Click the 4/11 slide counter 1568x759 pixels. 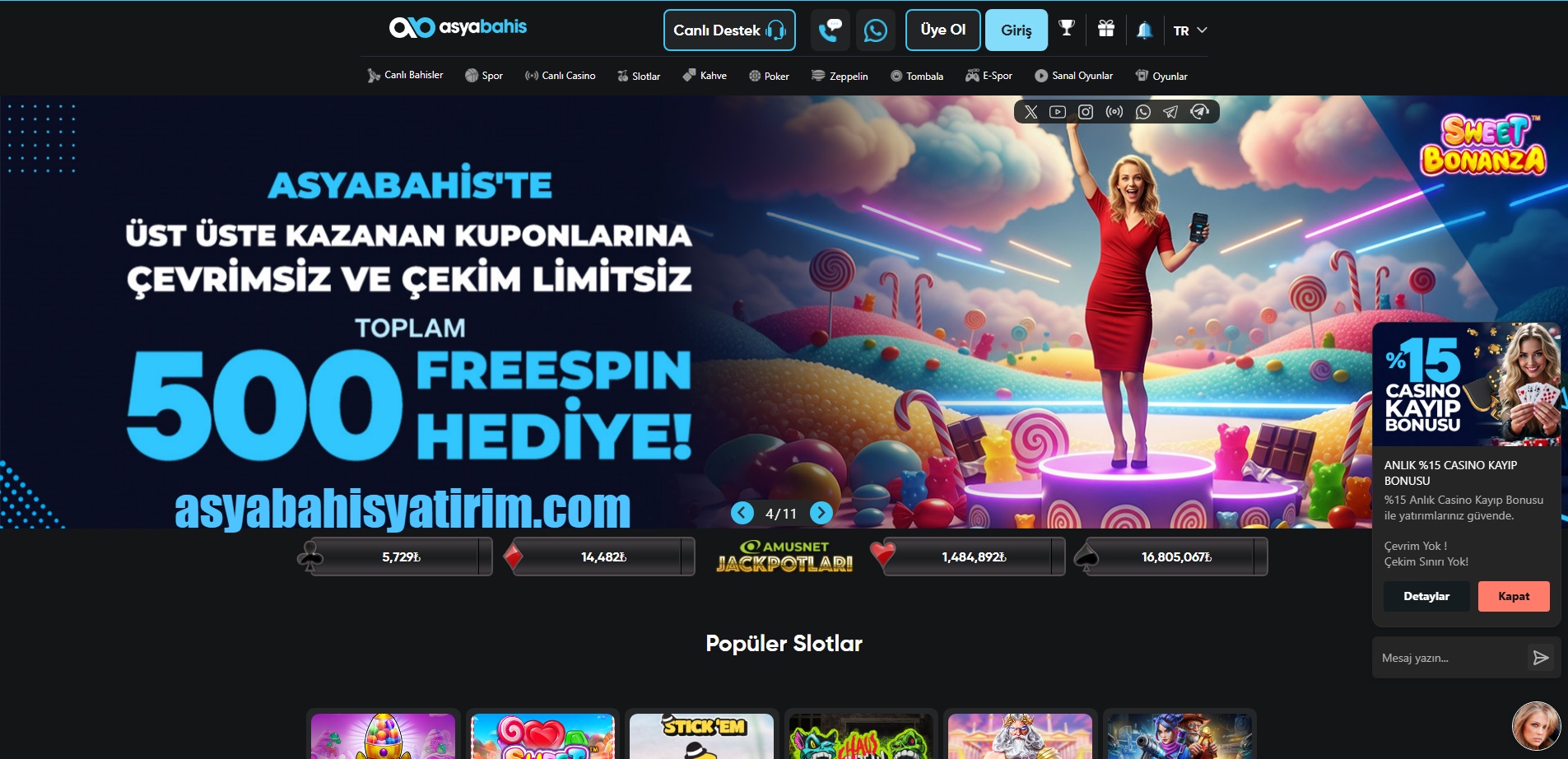[x=781, y=514]
